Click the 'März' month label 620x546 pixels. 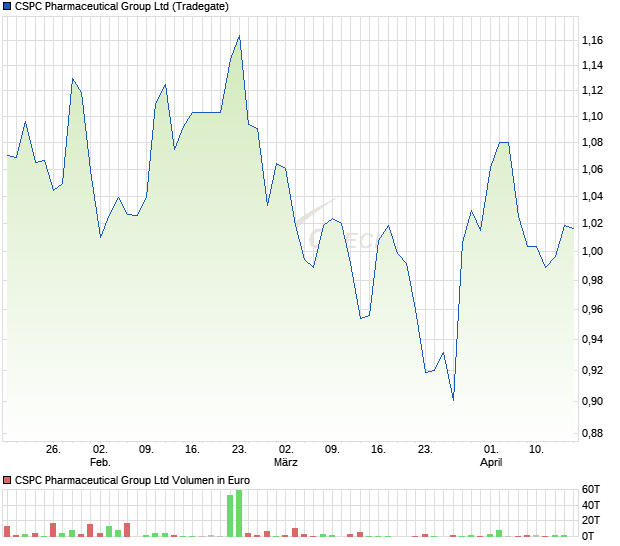[285, 462]
